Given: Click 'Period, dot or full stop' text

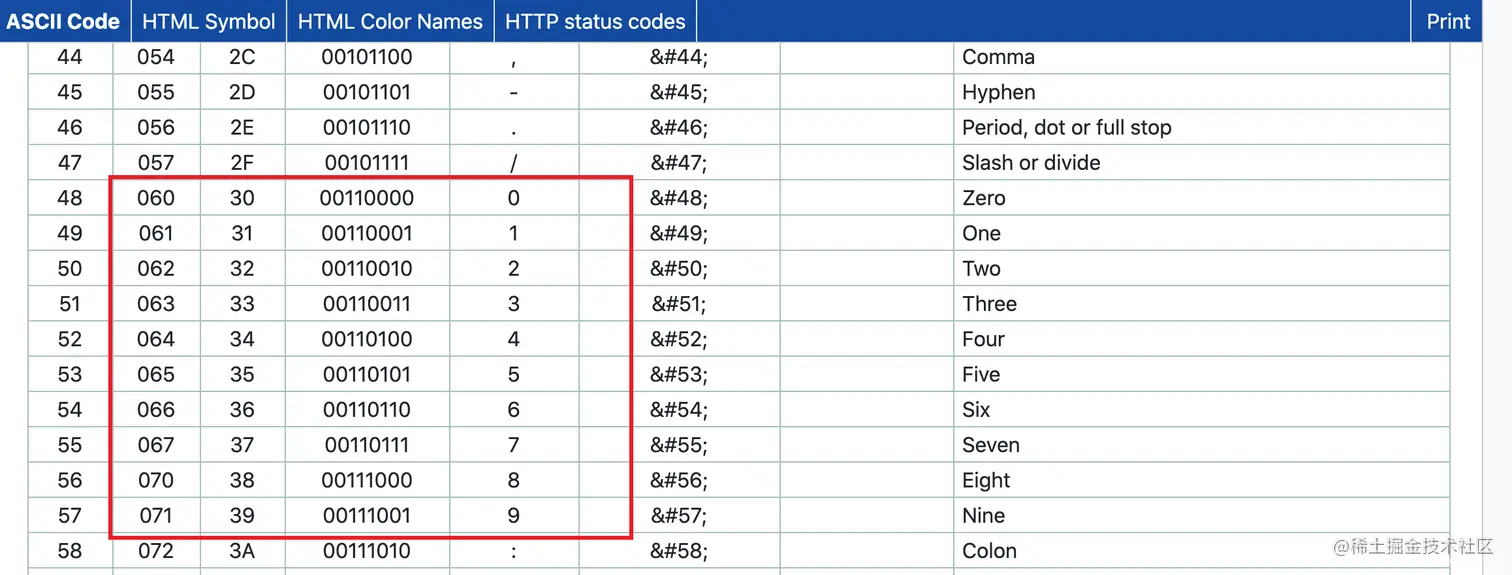Looking at the screenshot, I should (1066, 127).
